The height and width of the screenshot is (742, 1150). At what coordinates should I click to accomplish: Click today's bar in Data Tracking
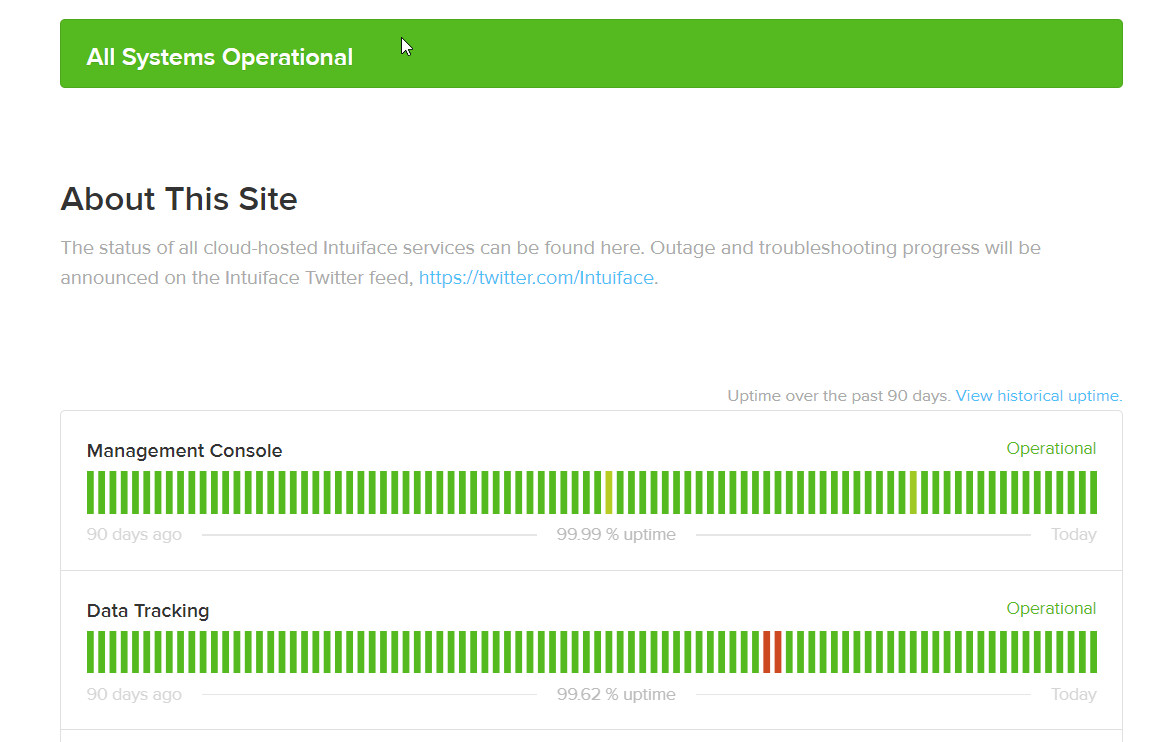coord(1094,652)
